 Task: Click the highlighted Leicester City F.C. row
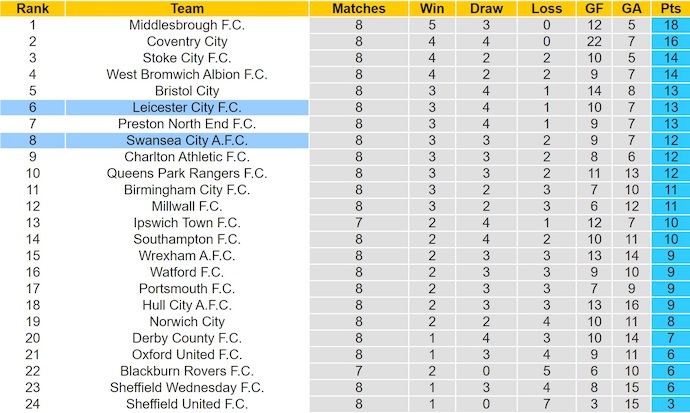pos(187,107)
